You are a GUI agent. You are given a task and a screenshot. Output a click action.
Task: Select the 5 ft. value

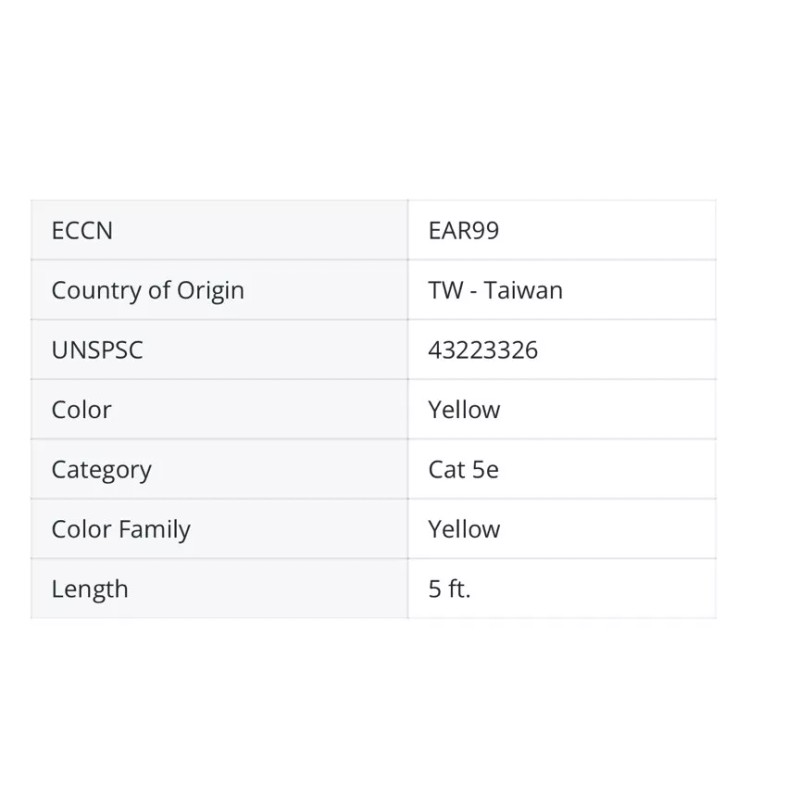pos(449,589)
